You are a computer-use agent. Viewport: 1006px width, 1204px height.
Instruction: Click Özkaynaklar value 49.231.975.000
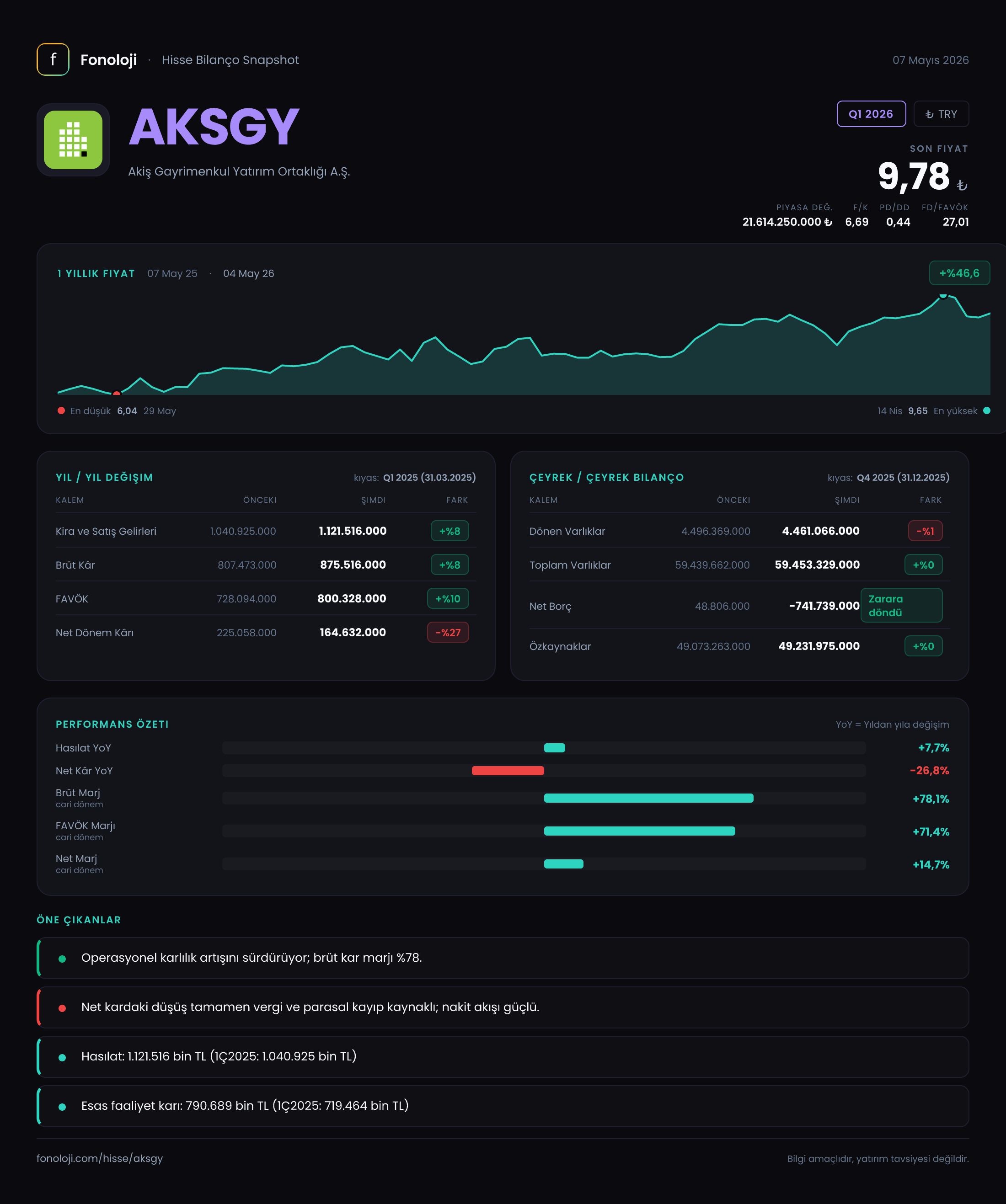pos(819,646)
